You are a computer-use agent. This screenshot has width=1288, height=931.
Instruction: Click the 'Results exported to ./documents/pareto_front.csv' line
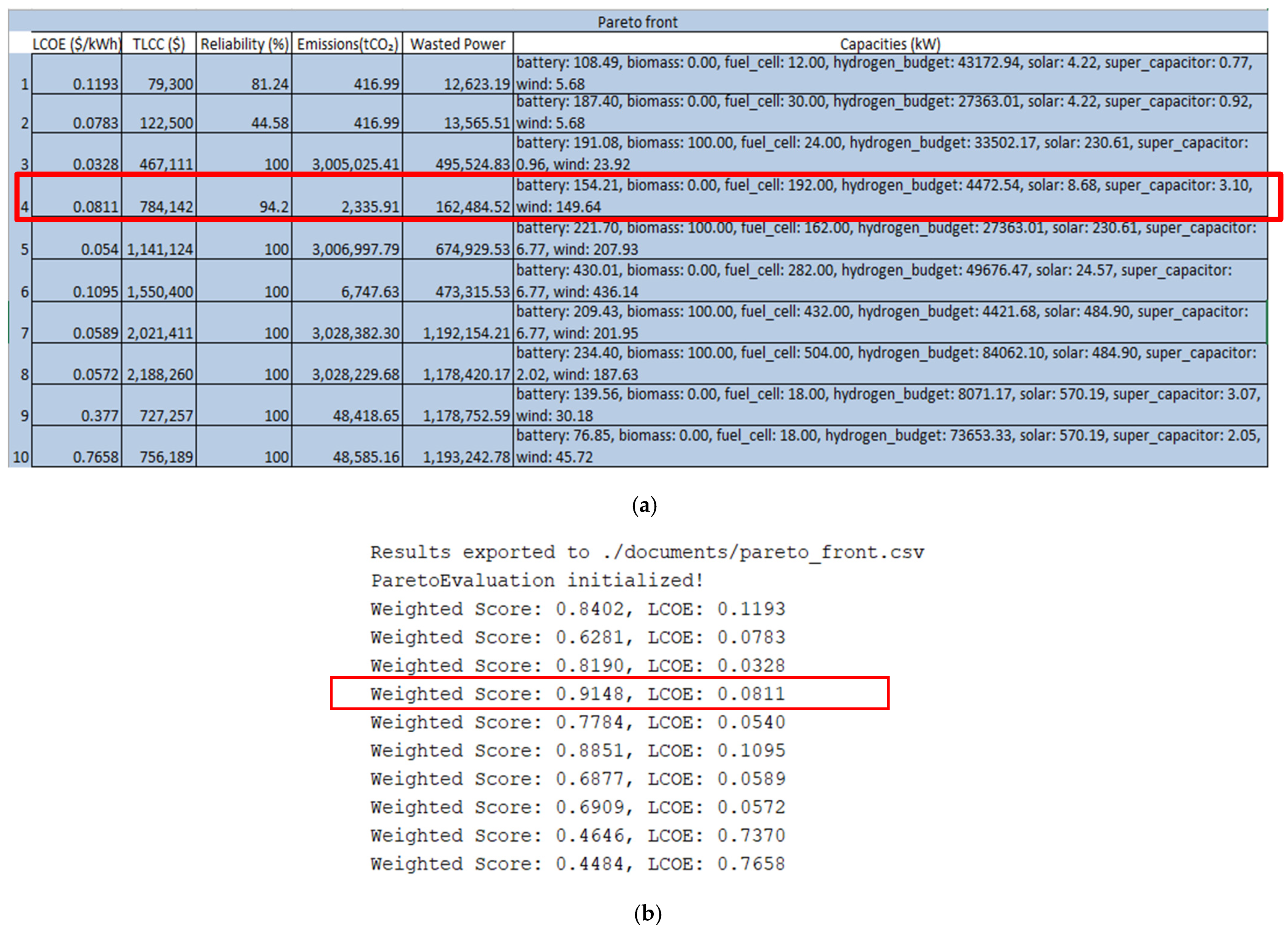[x=647, y=552]
